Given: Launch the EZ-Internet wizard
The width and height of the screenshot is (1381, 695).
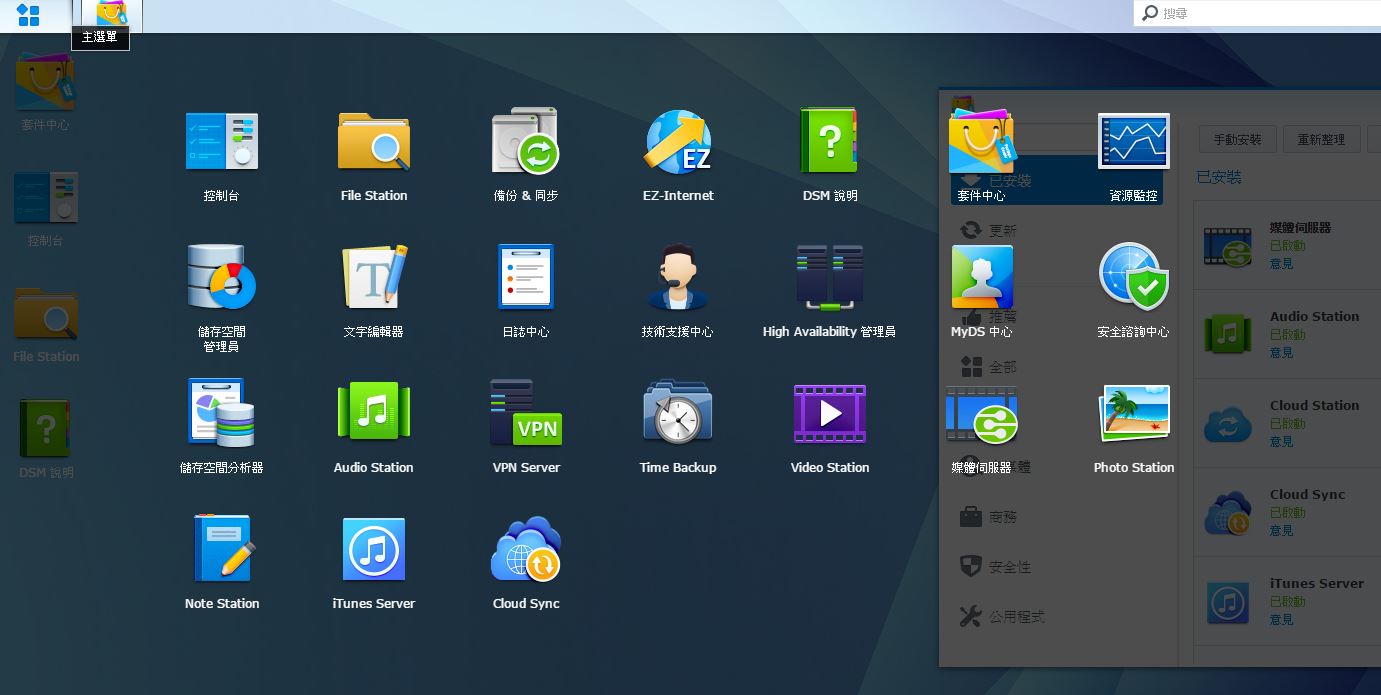Looking at the screenshot, I should (x=678, y=155).
